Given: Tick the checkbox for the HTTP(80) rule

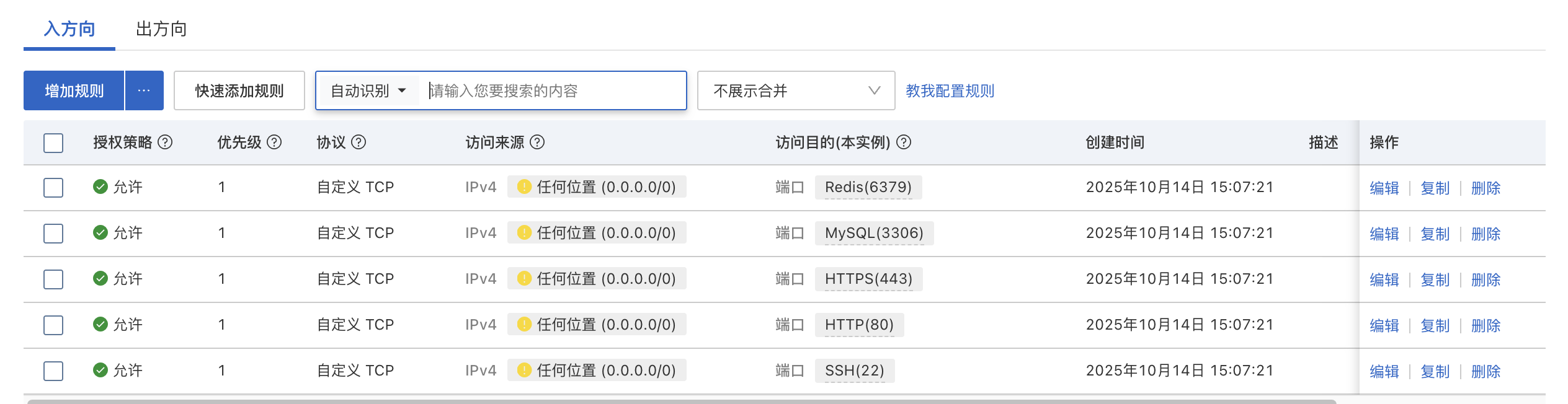Looking at the screenshot, I should (x=53, y=325).
